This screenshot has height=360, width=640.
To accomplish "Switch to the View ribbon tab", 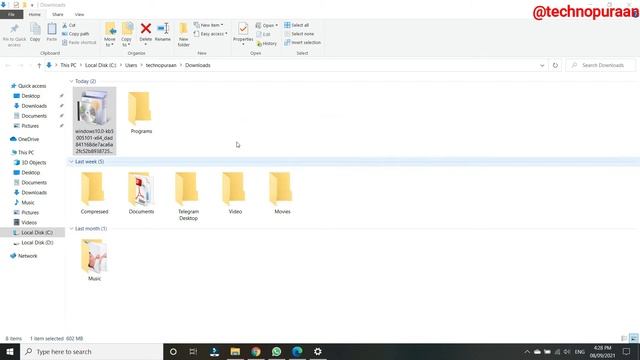I will tap(79, 14).
